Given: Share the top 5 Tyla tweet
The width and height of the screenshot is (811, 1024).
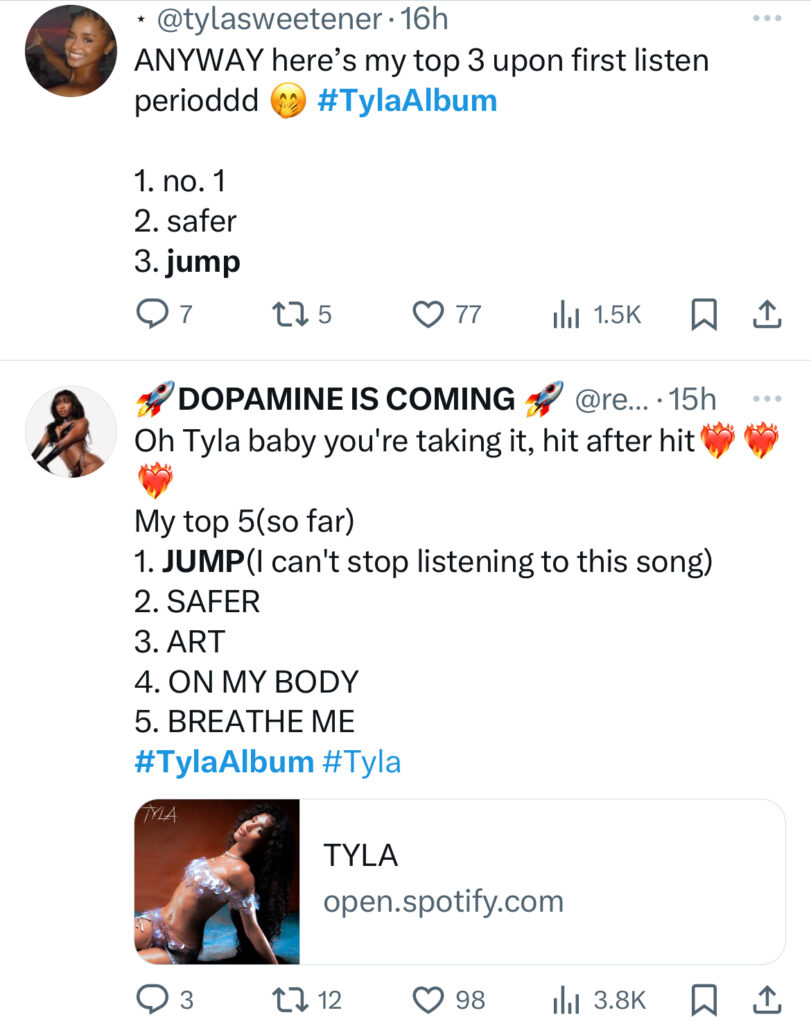Looking at the screenshot, I should (x=767, y=999).
